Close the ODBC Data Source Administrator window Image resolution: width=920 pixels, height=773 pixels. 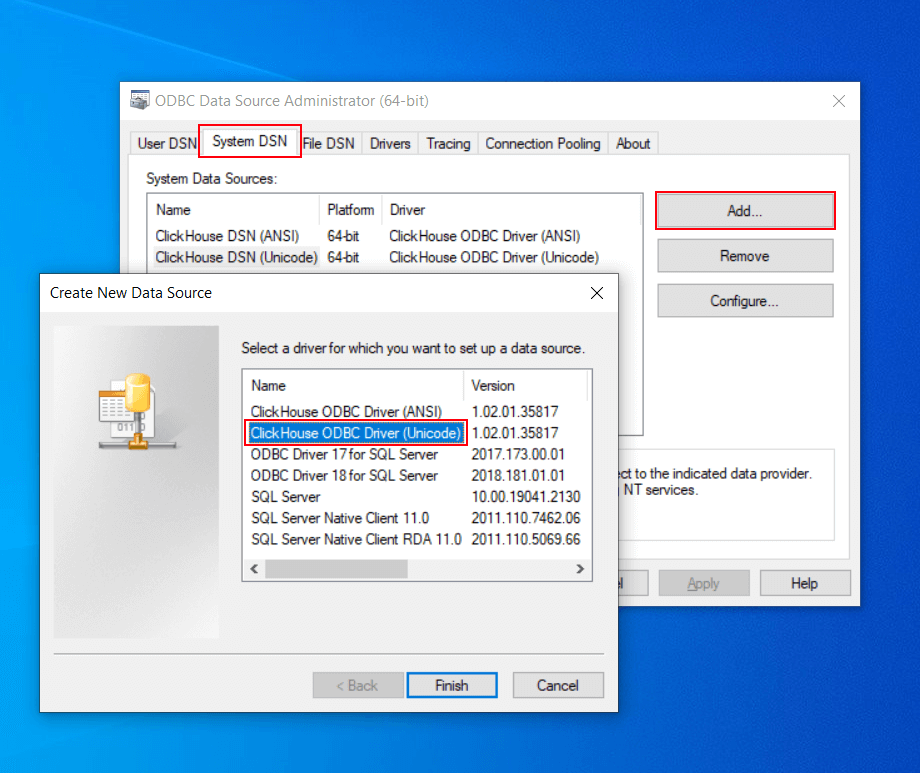click(838, 101)
